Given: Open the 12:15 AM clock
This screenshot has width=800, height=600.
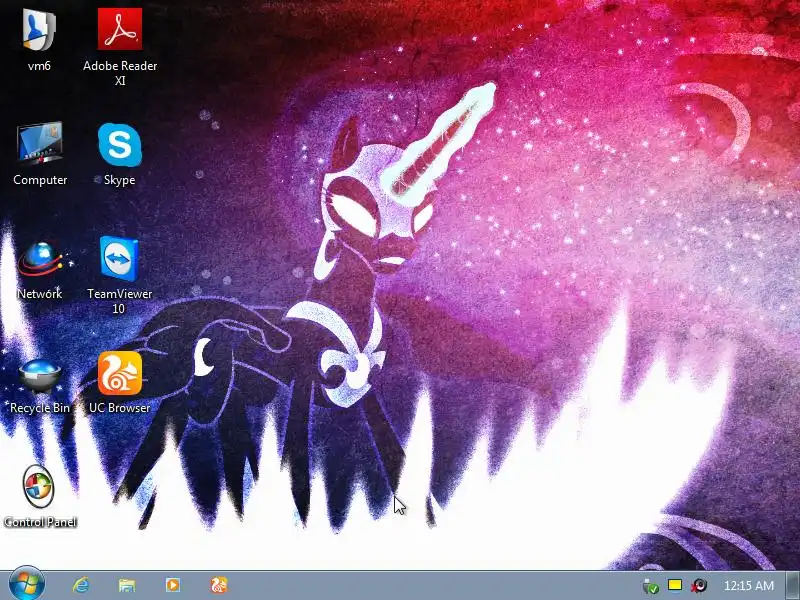Looking at the screenshot, I should [748, 585].
